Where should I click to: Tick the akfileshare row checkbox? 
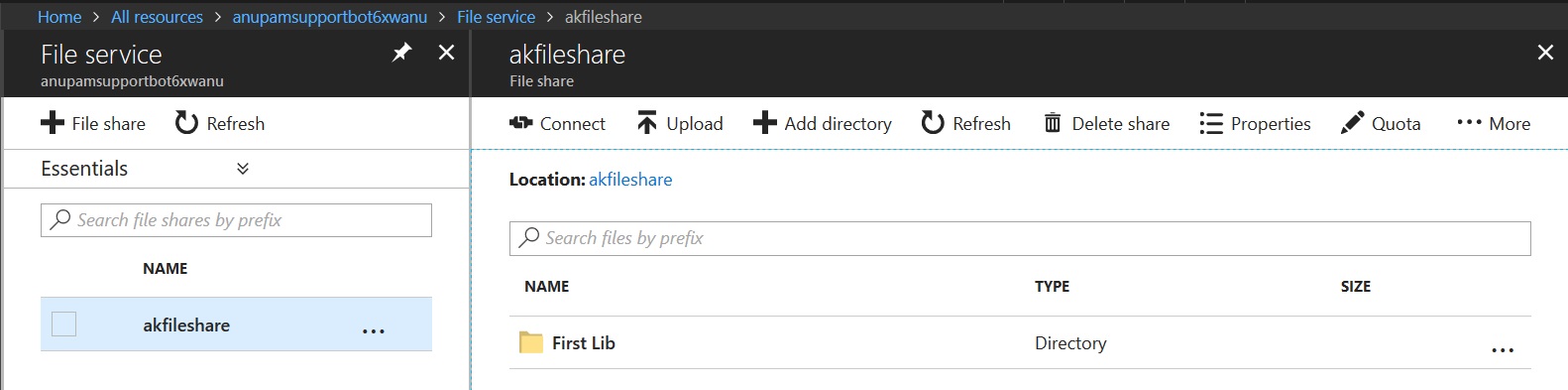pos(63,324)
